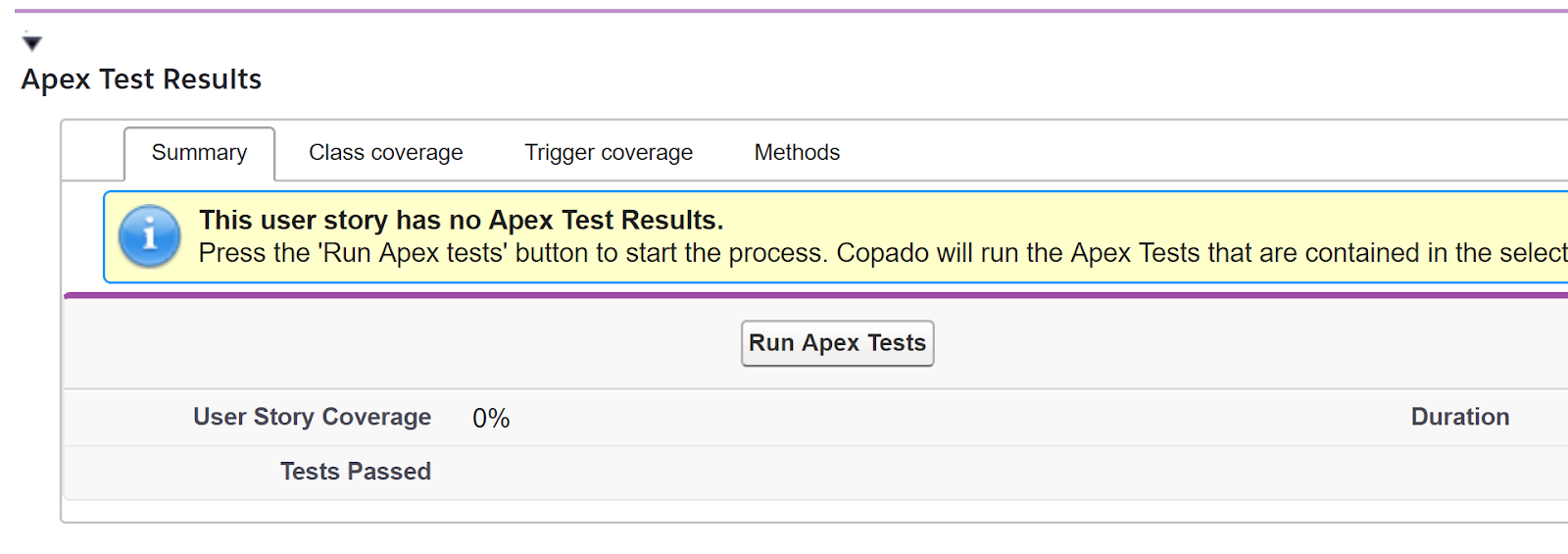
Task: Select the 0% coverage value
Action: point(491,419)
